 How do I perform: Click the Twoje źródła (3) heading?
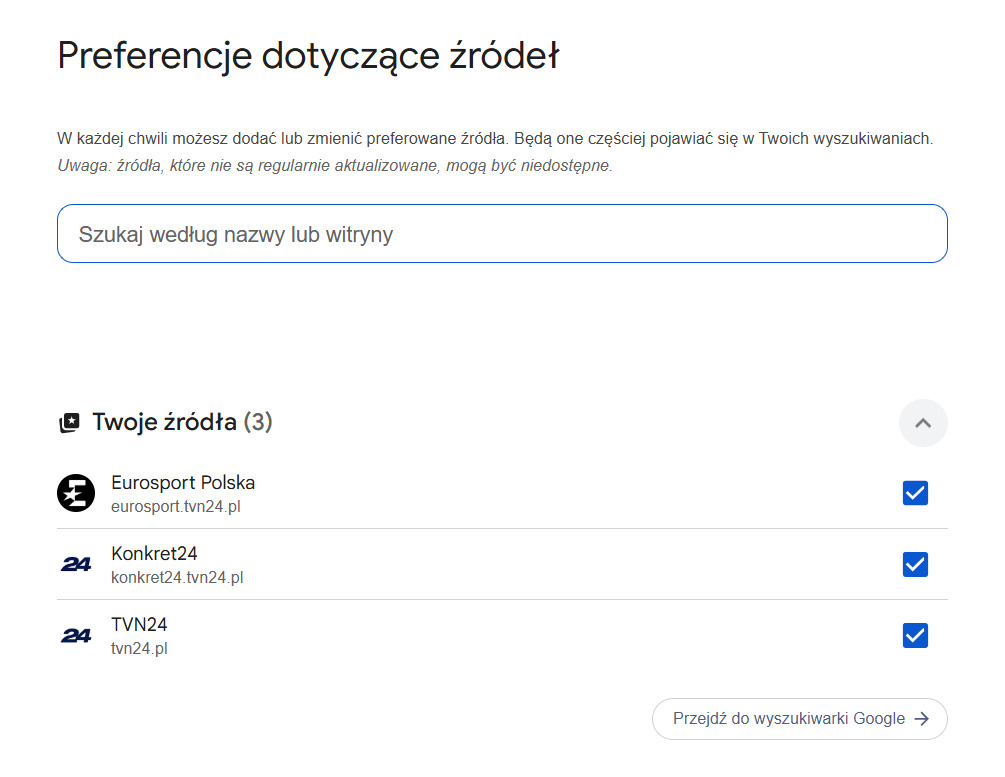(183, 422)
